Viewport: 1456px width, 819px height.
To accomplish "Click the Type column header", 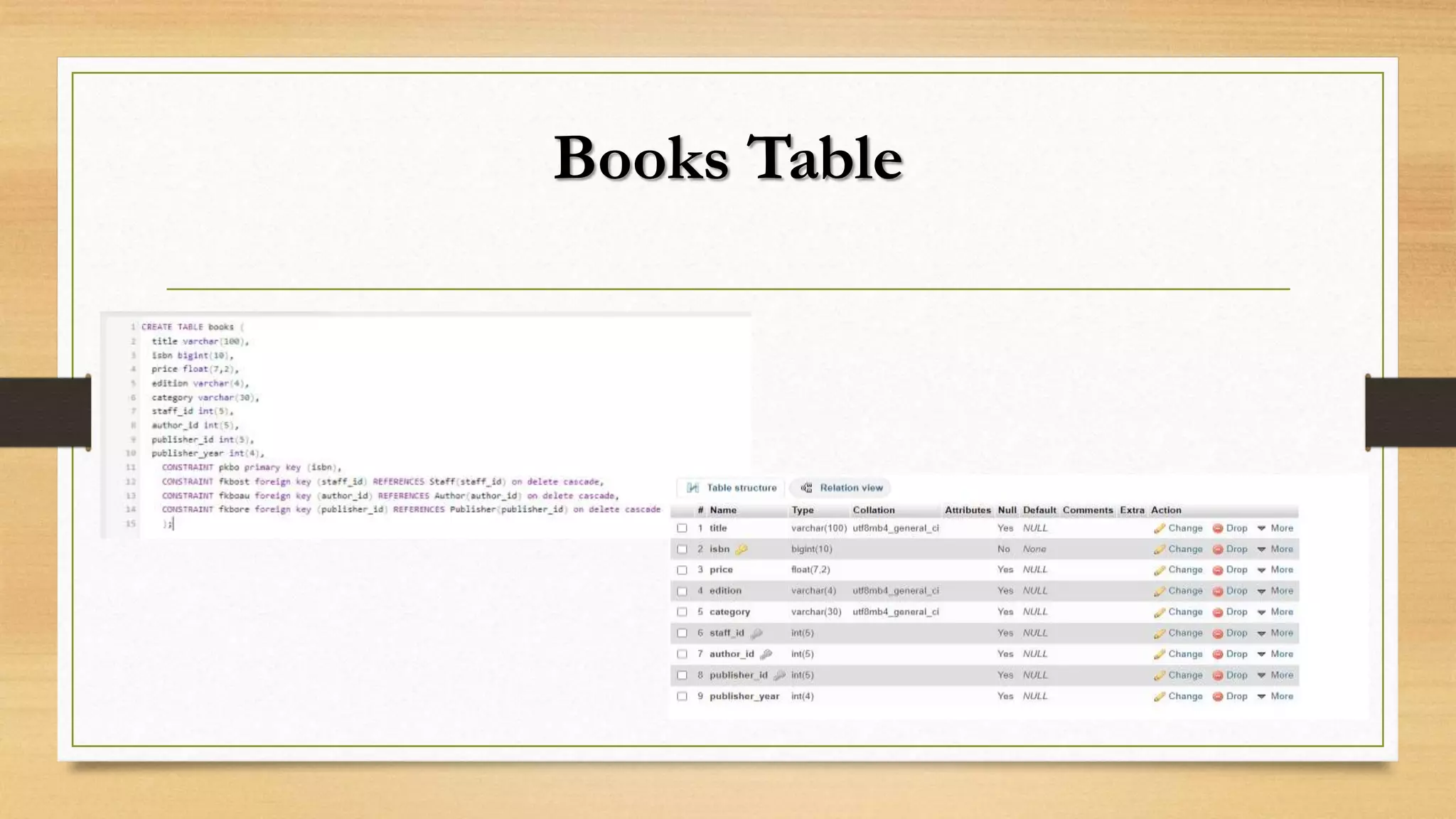I will click(x=803, y=510).
